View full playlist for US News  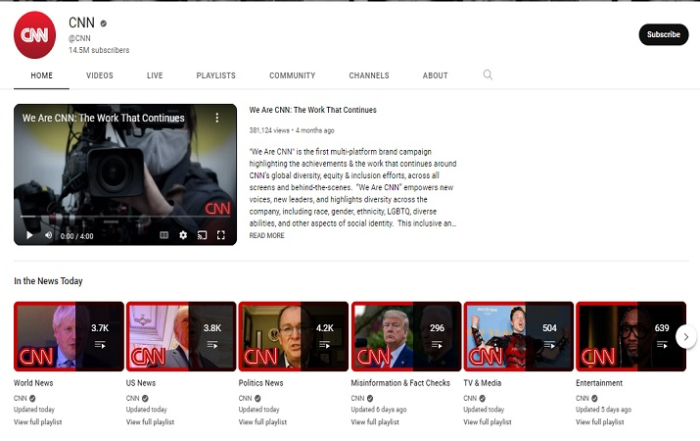150,422
